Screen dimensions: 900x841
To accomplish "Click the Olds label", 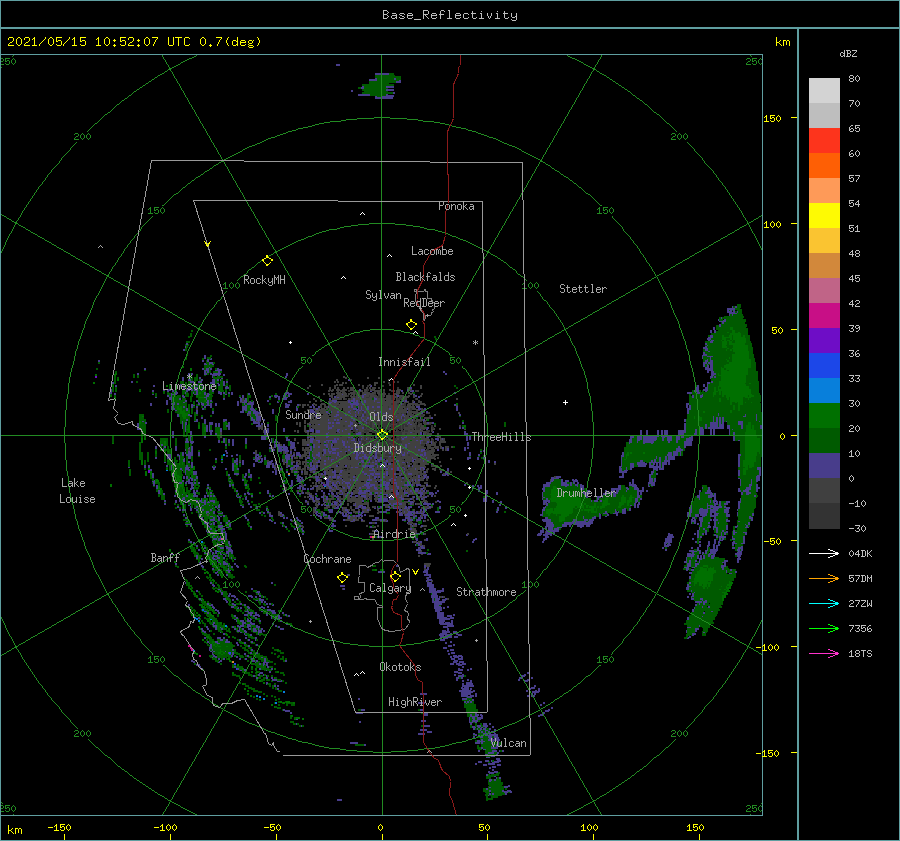I will (x=381, y=417).
